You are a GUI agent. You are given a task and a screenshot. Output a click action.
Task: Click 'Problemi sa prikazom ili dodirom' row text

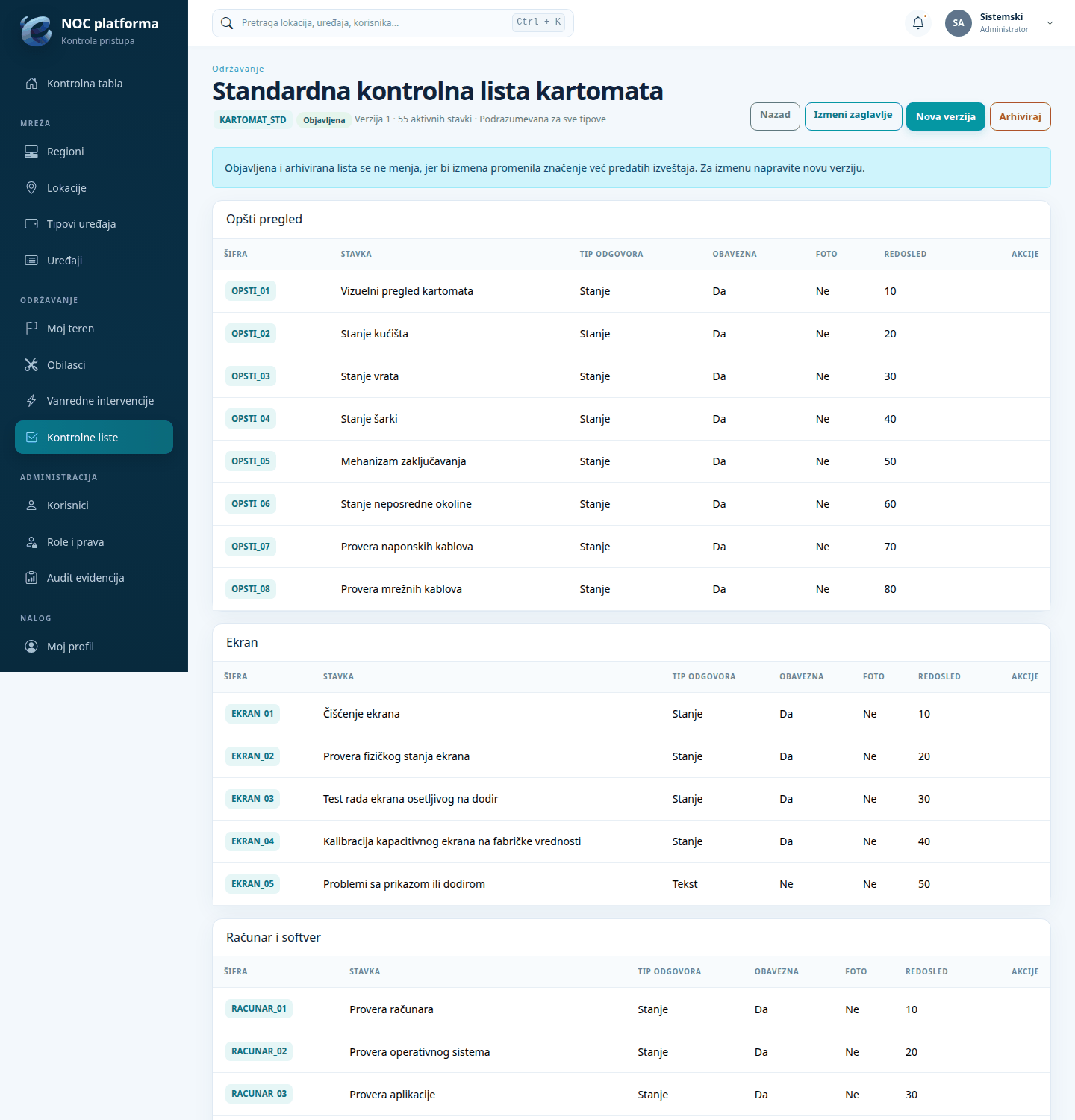[x=404, y=884]
